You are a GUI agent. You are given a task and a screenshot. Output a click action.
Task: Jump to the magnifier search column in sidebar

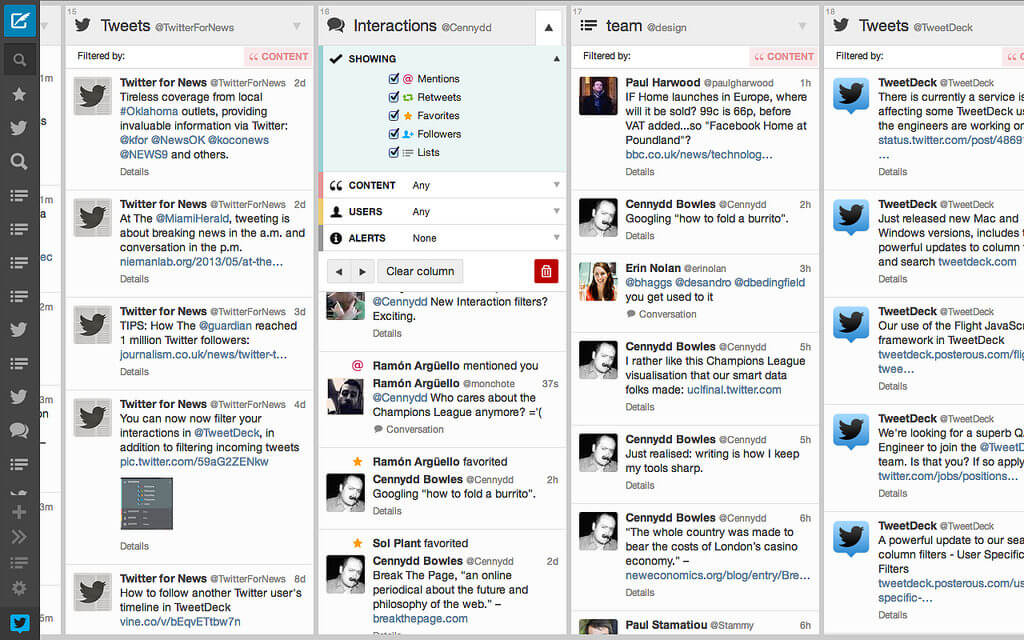19,161
